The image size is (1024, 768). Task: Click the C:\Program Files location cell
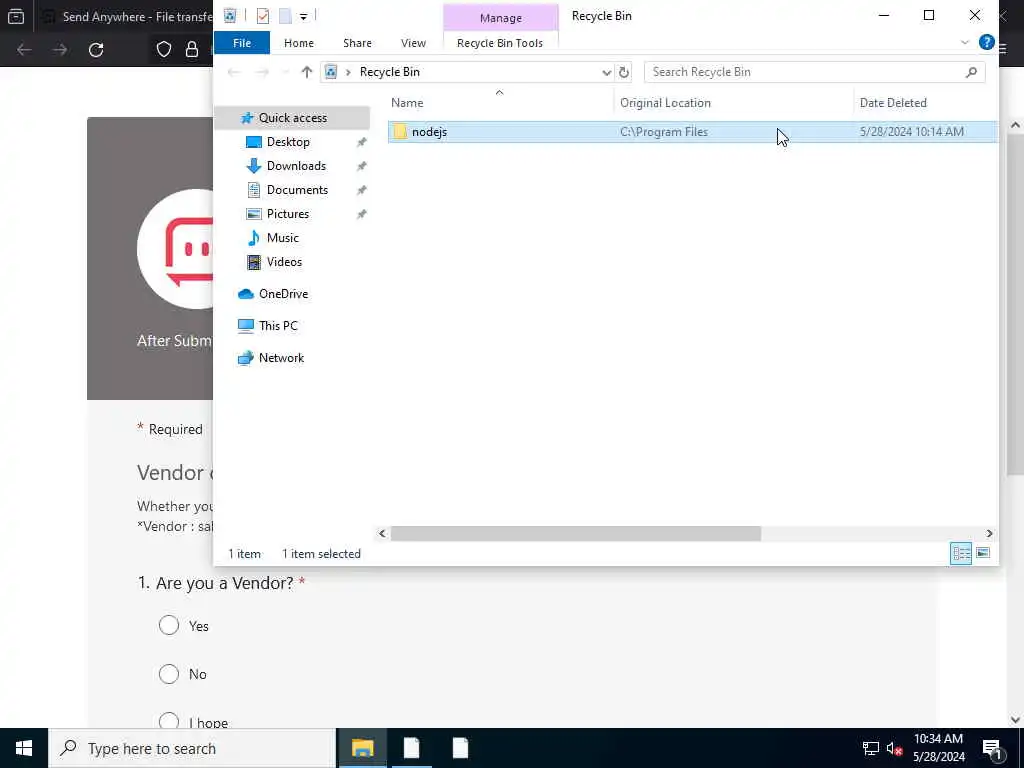coord(664,132)
